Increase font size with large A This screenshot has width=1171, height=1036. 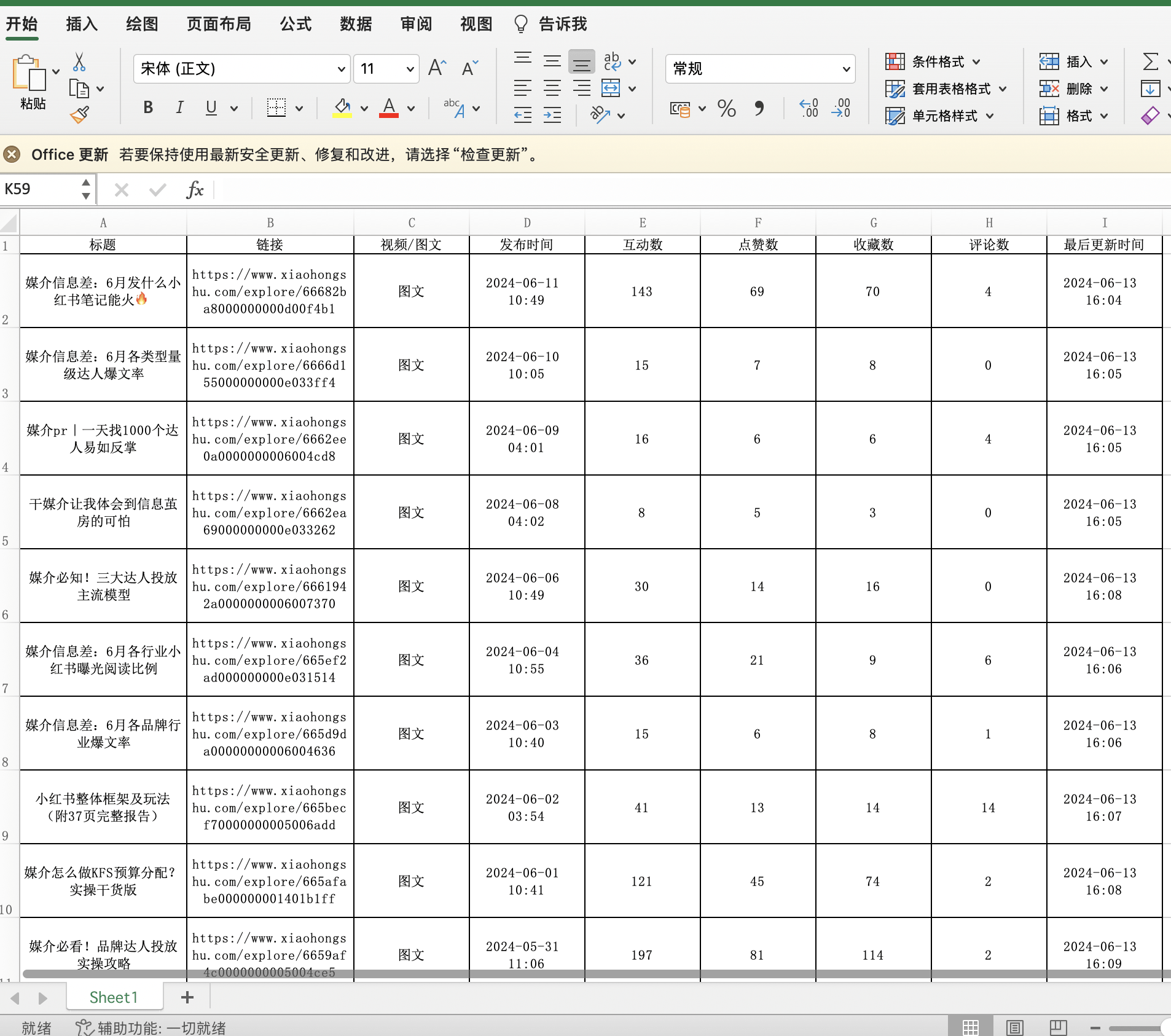coord(437,68)
